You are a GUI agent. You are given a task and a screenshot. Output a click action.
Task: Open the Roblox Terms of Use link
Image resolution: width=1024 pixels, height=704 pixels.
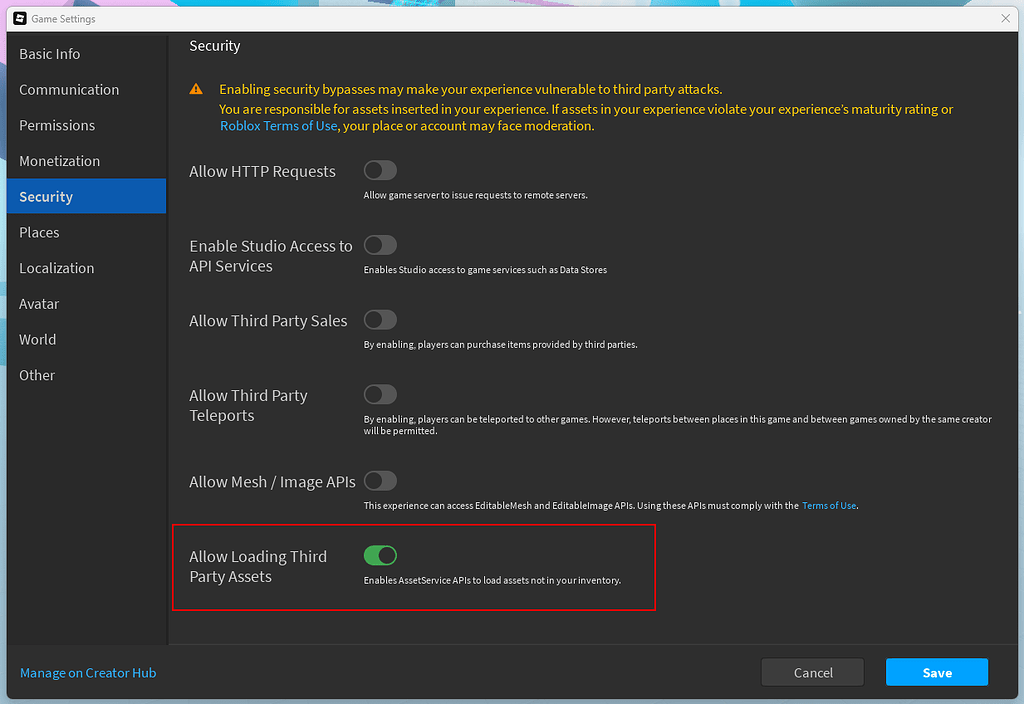coord(276,125)
